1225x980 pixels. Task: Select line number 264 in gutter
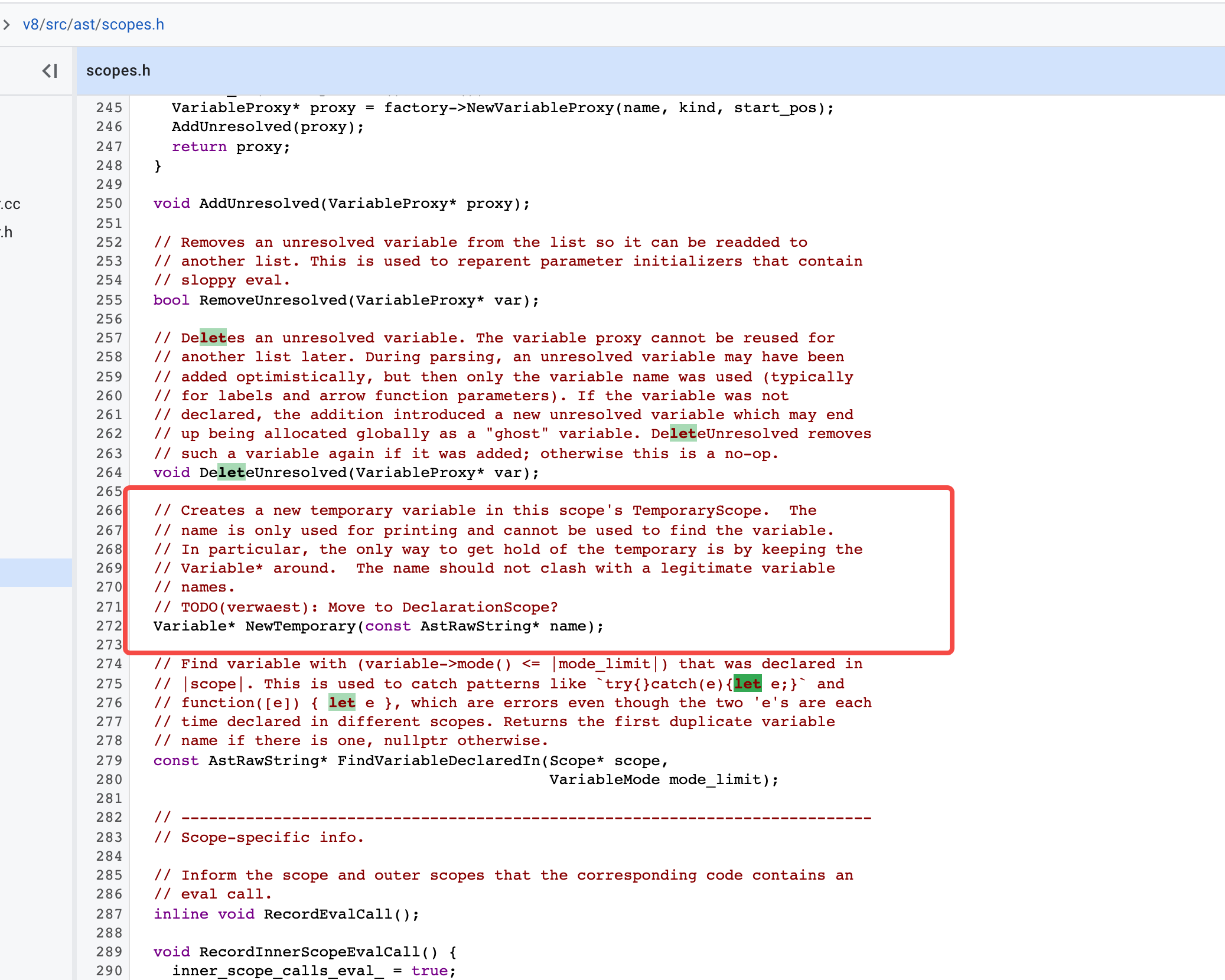point(109,472)
